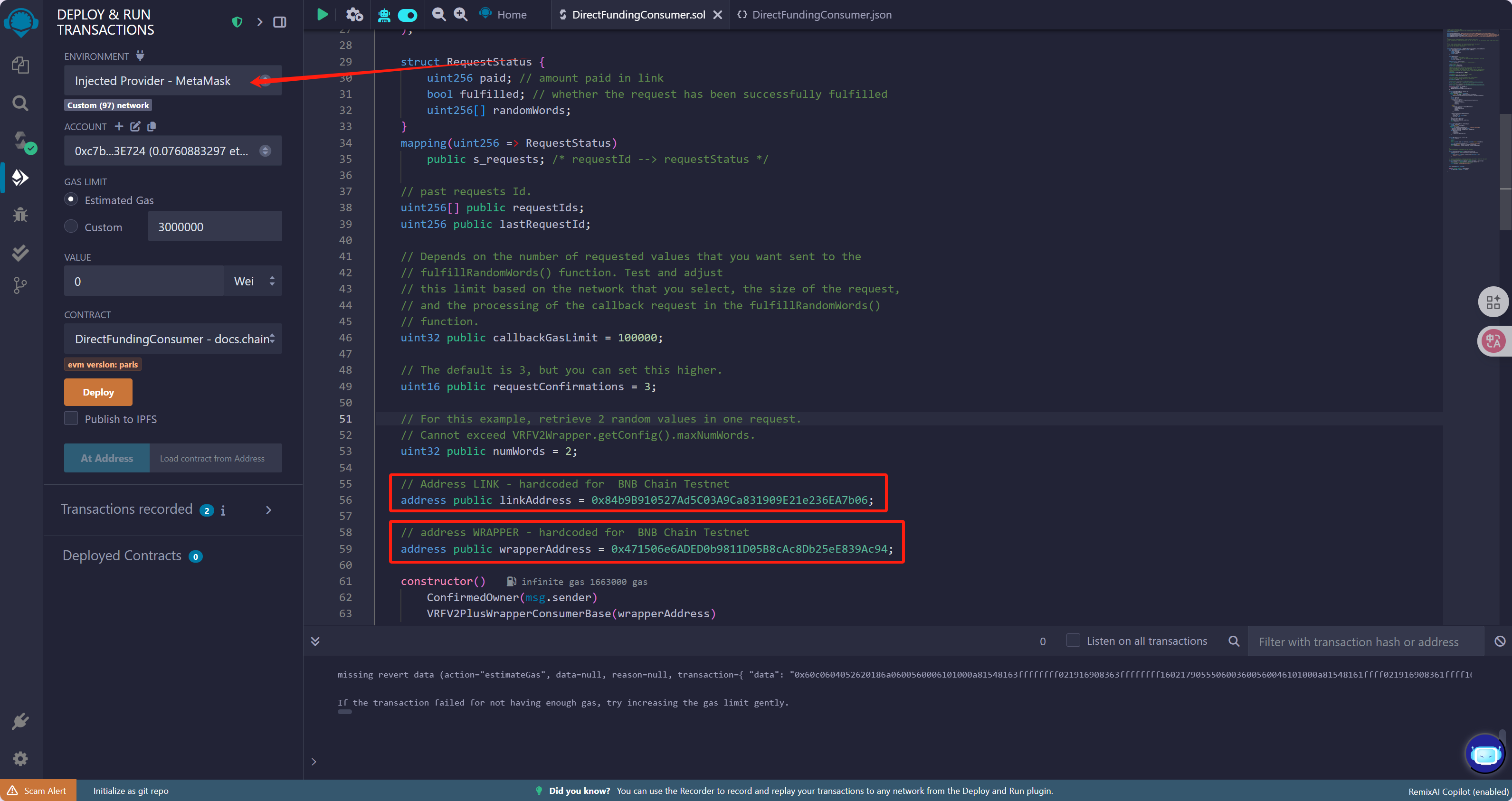Screen dimensions: 1512x801
Task: Close the DirectFundingConsumer.sol tab
Action: [x=717, y=15]
